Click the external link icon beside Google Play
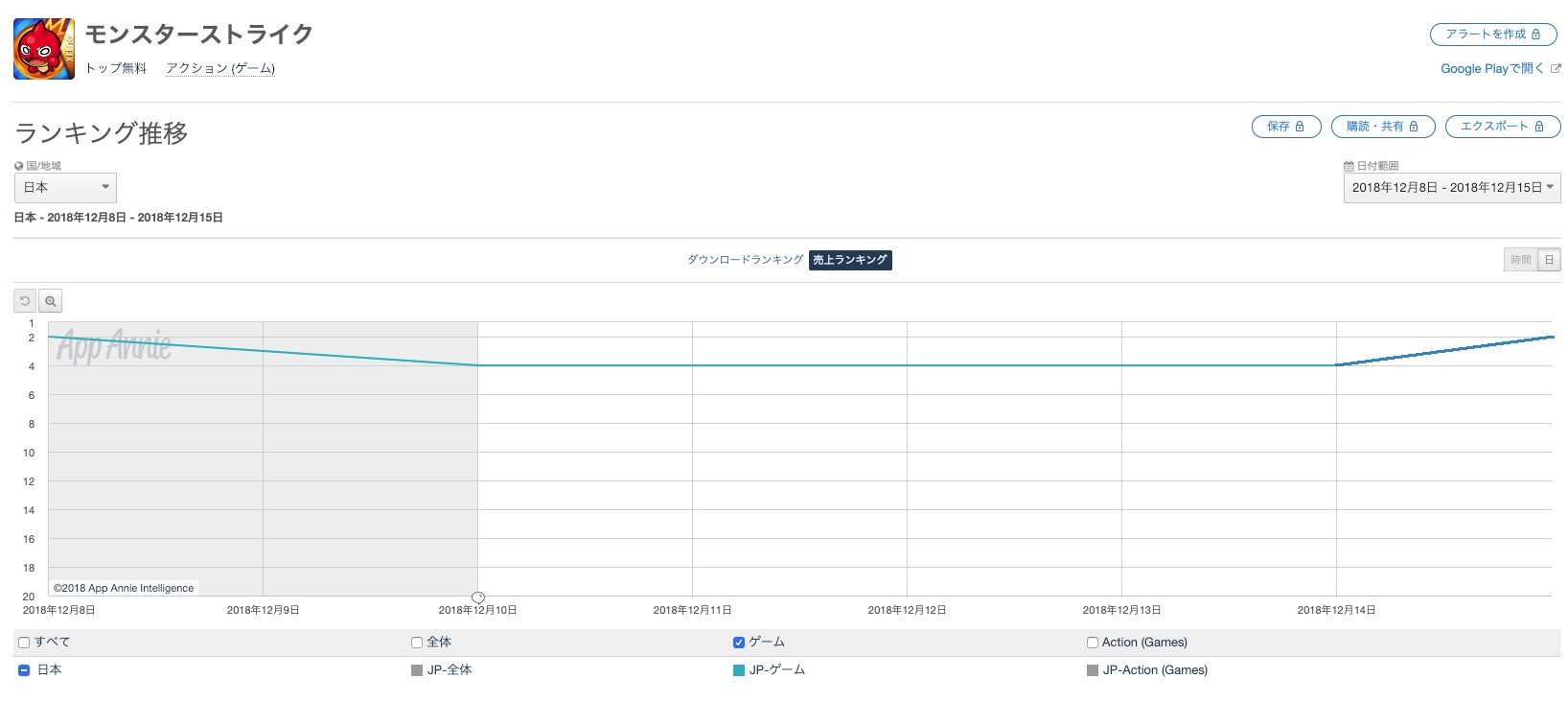 click(x=1556, y=68)
